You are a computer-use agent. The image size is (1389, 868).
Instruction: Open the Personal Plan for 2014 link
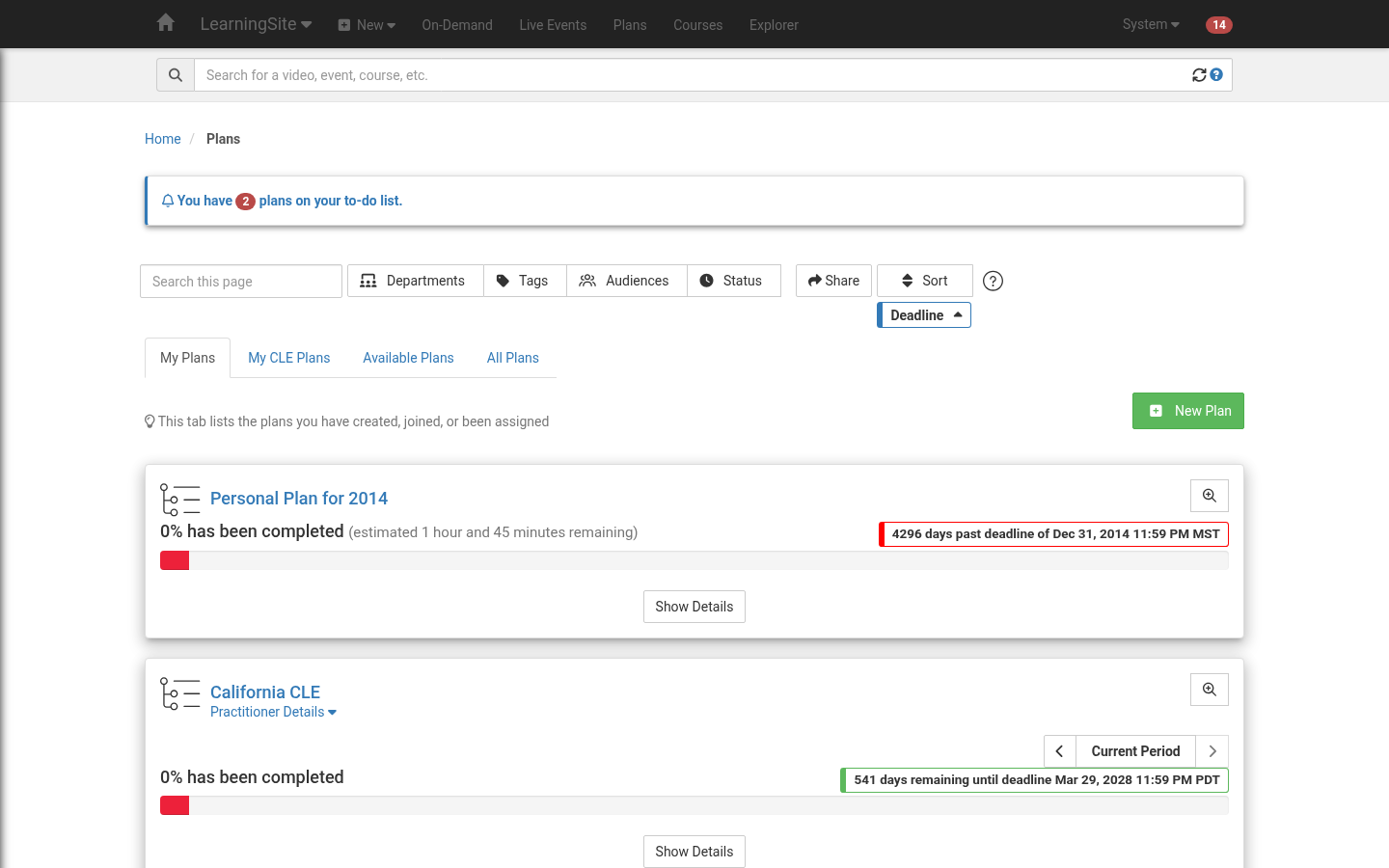click(x=299, y=499)
